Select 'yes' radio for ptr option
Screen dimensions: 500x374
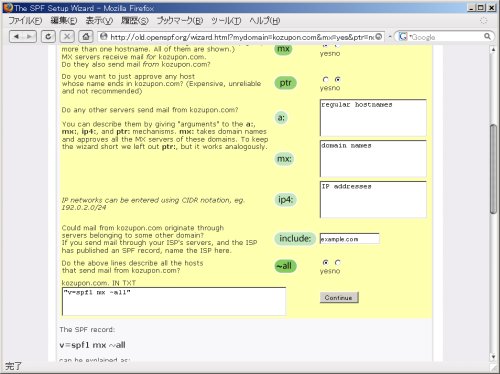pos(326,79)
